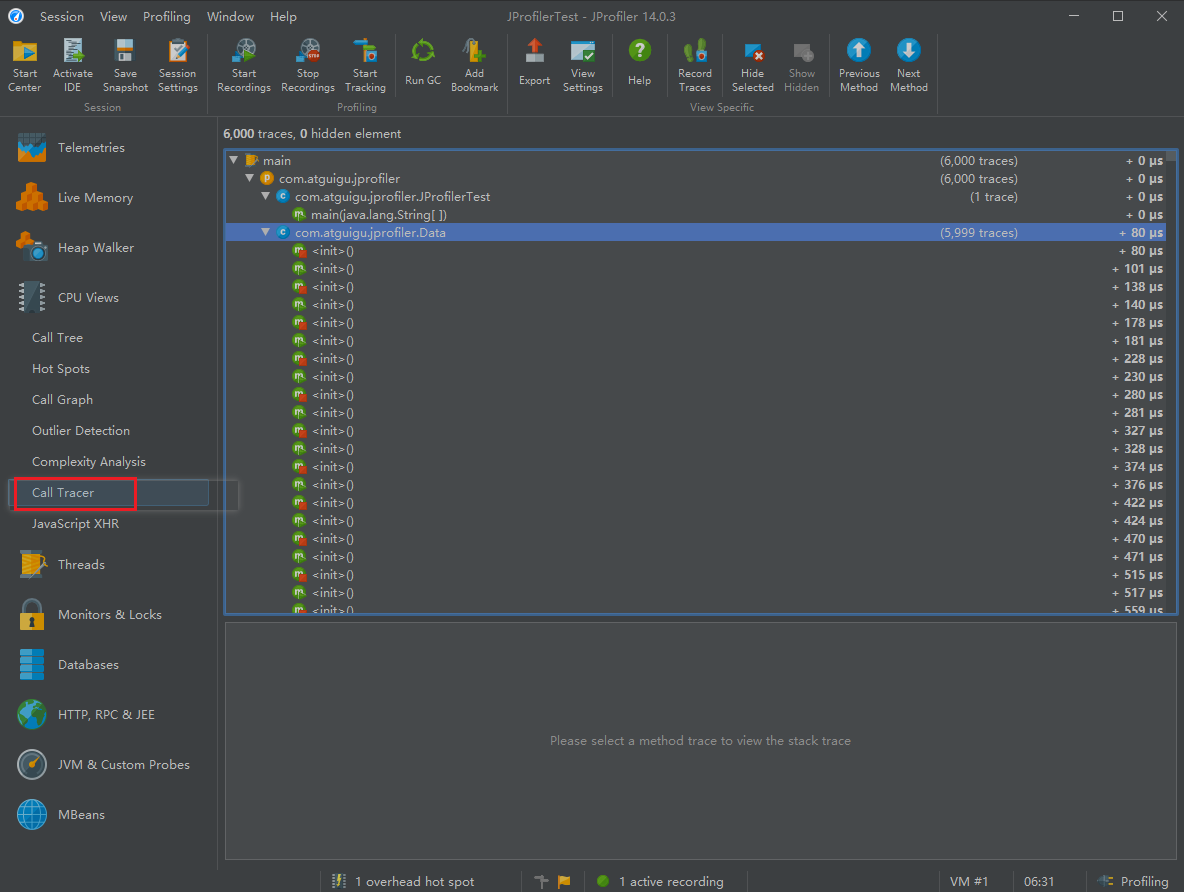Select the Outlier Detection view
This screenshot has height=892, width=1184.
coord(81,431)
